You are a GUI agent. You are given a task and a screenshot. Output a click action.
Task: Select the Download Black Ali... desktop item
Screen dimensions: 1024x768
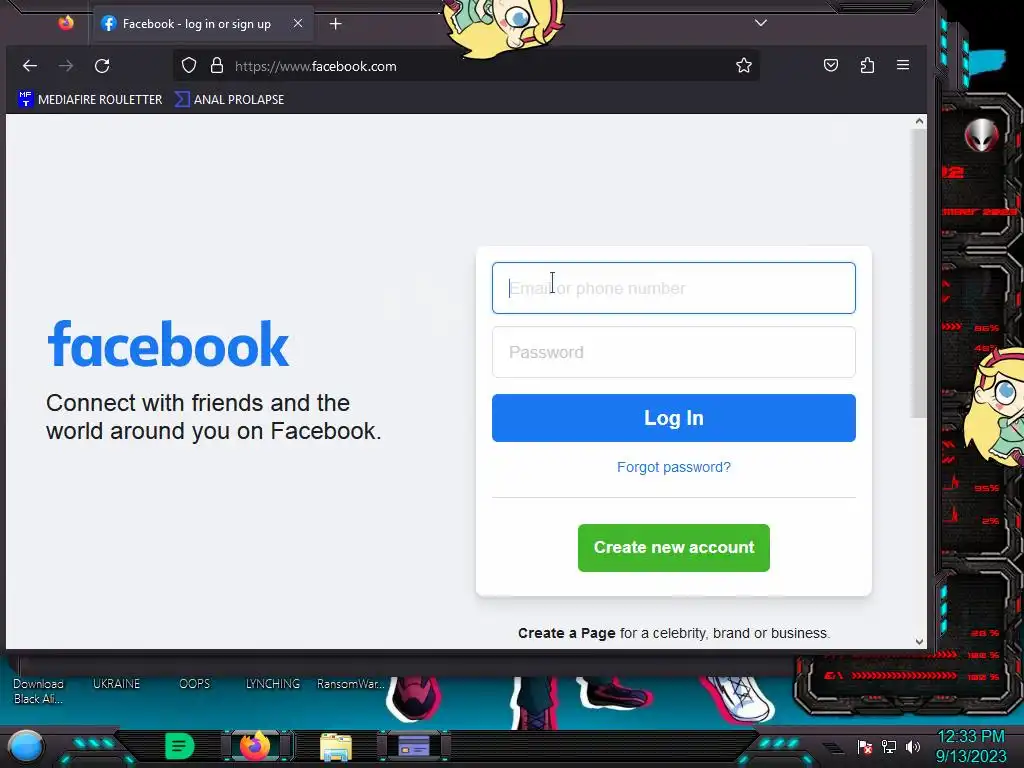click(39, 691)
